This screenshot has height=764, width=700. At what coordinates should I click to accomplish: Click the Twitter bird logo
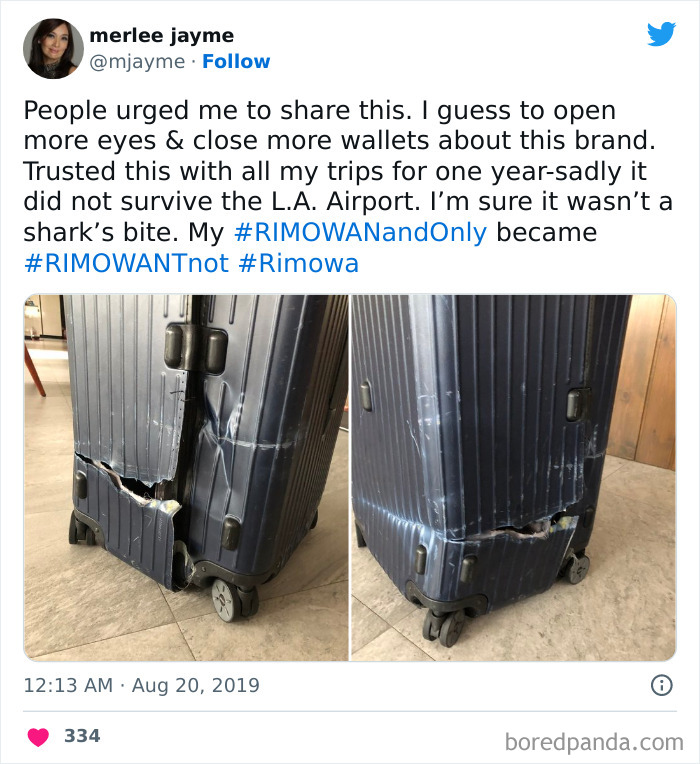point(661,34)
